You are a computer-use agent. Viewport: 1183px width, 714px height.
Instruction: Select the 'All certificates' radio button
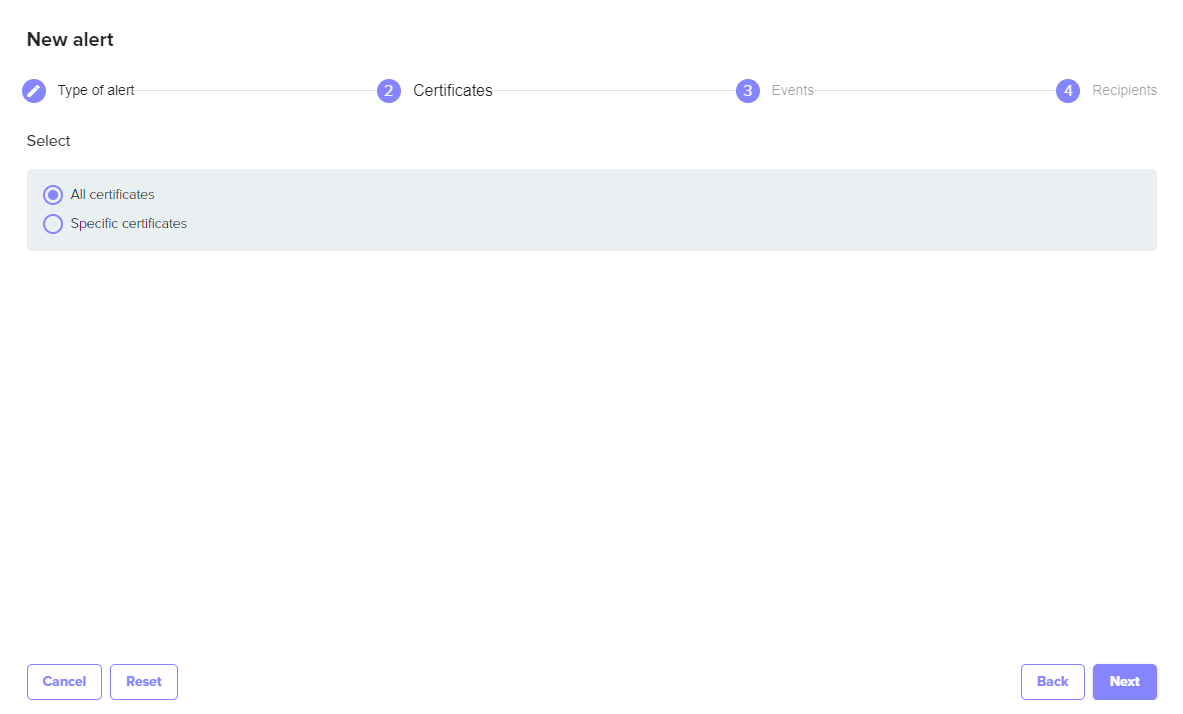(53, 195)
